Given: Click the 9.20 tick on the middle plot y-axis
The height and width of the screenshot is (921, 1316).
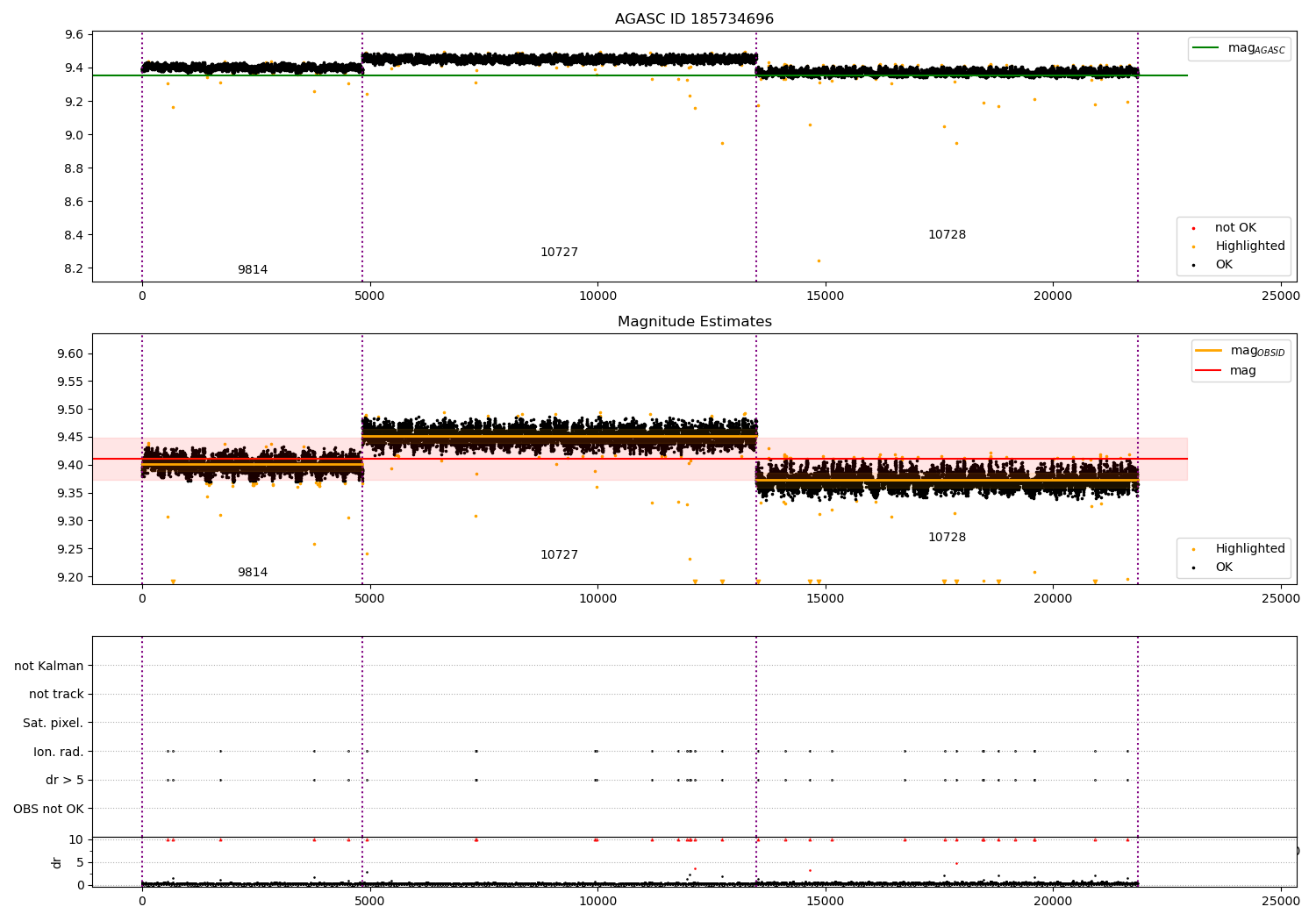Looking at the screenshot, I should (70, 577).
